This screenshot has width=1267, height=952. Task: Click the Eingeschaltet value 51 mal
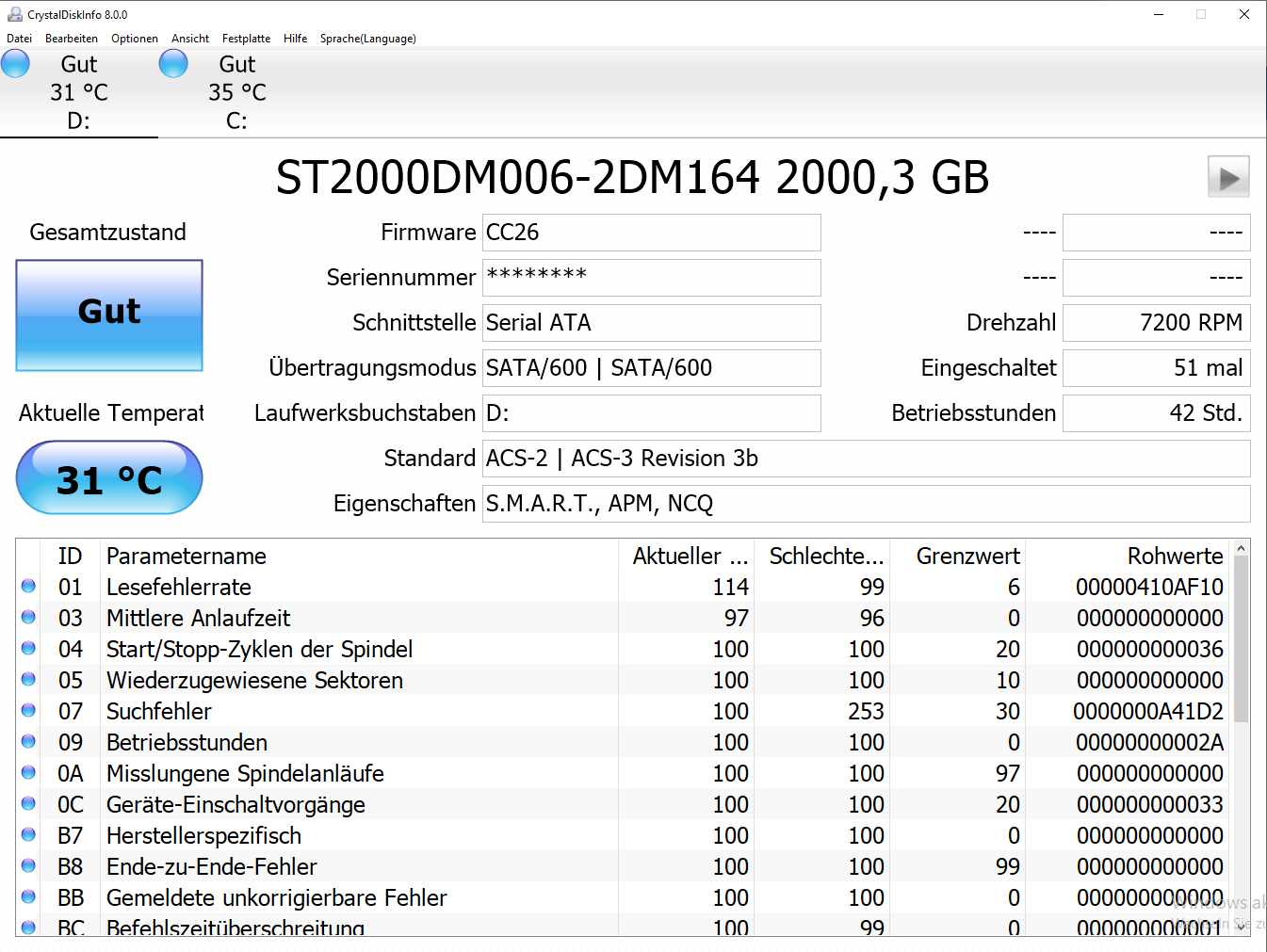point(1157,368)
